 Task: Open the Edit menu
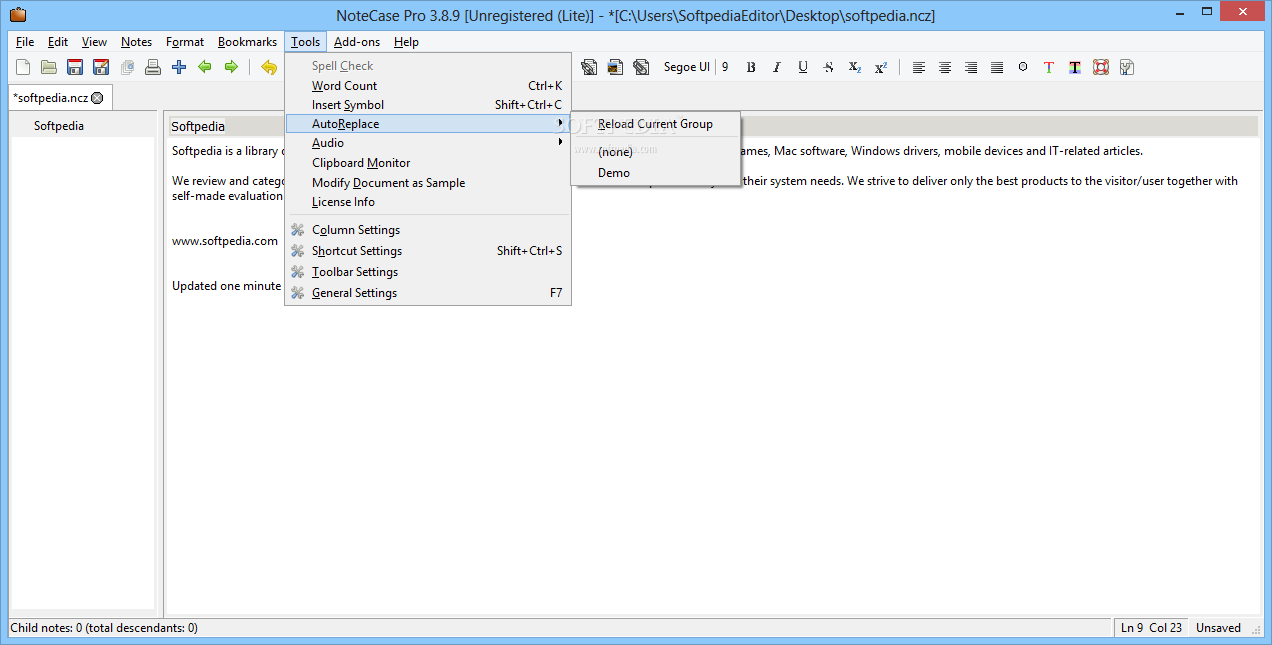coord(58,42)
